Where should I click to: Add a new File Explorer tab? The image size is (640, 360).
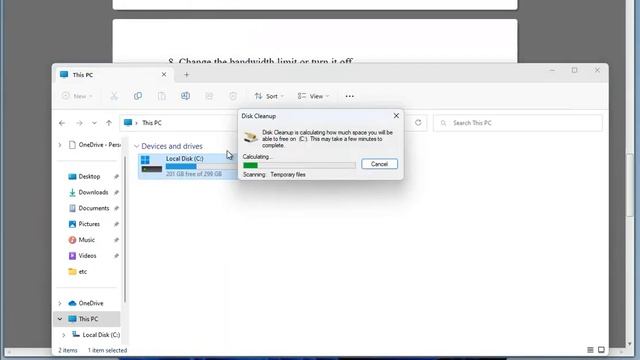[187, 75]
